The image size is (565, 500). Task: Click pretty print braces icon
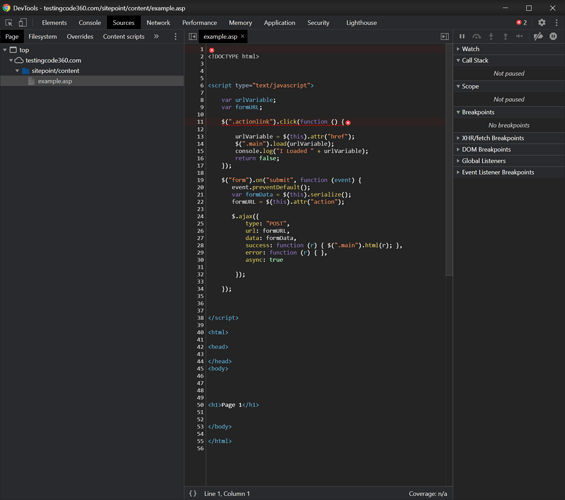coord(193,494)
